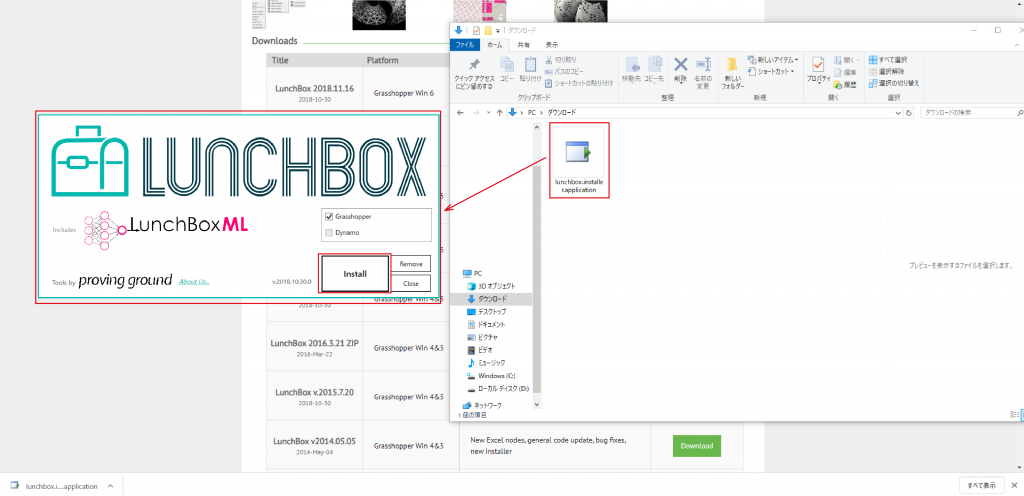Viewport: 1024px width, 496px height.
Task: Expand the address bar history dropdown arrow
Action: [898, 112]
